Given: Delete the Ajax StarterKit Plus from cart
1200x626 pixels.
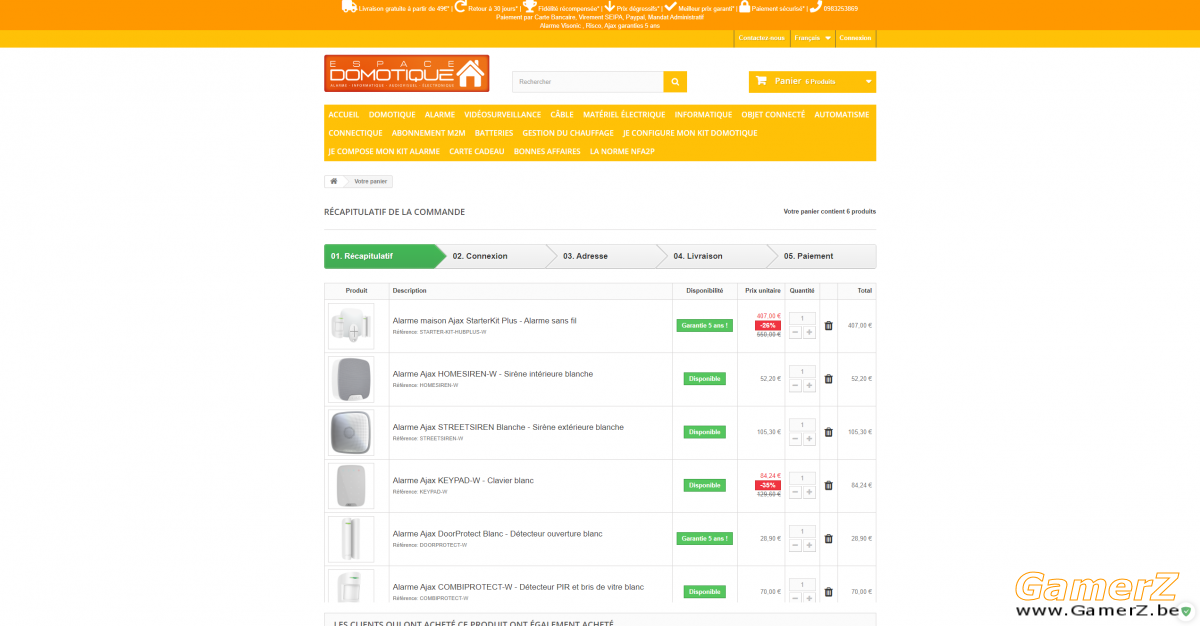Looking at the screenshot, I should click(828, 325).
